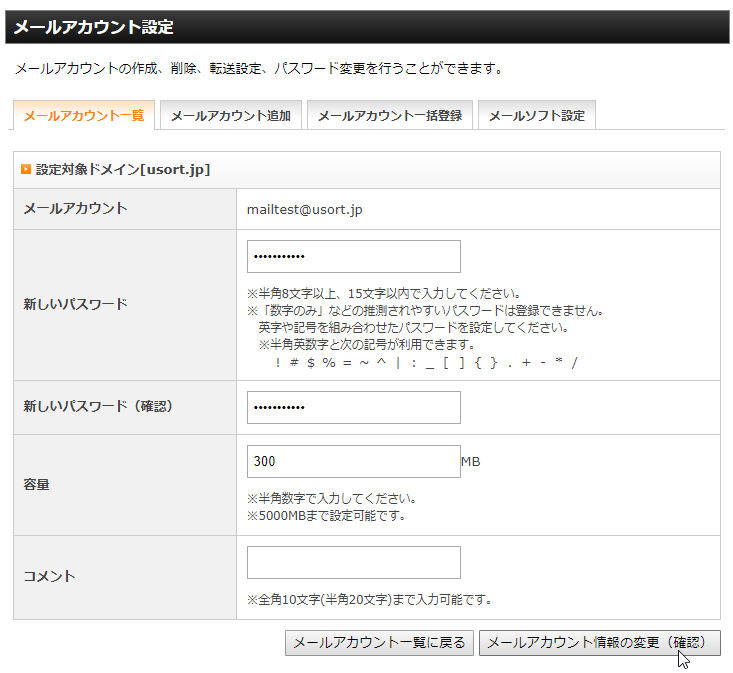Go to the メールソフト設定 tab
Viewport: 733px width, 673px height.
536,116
